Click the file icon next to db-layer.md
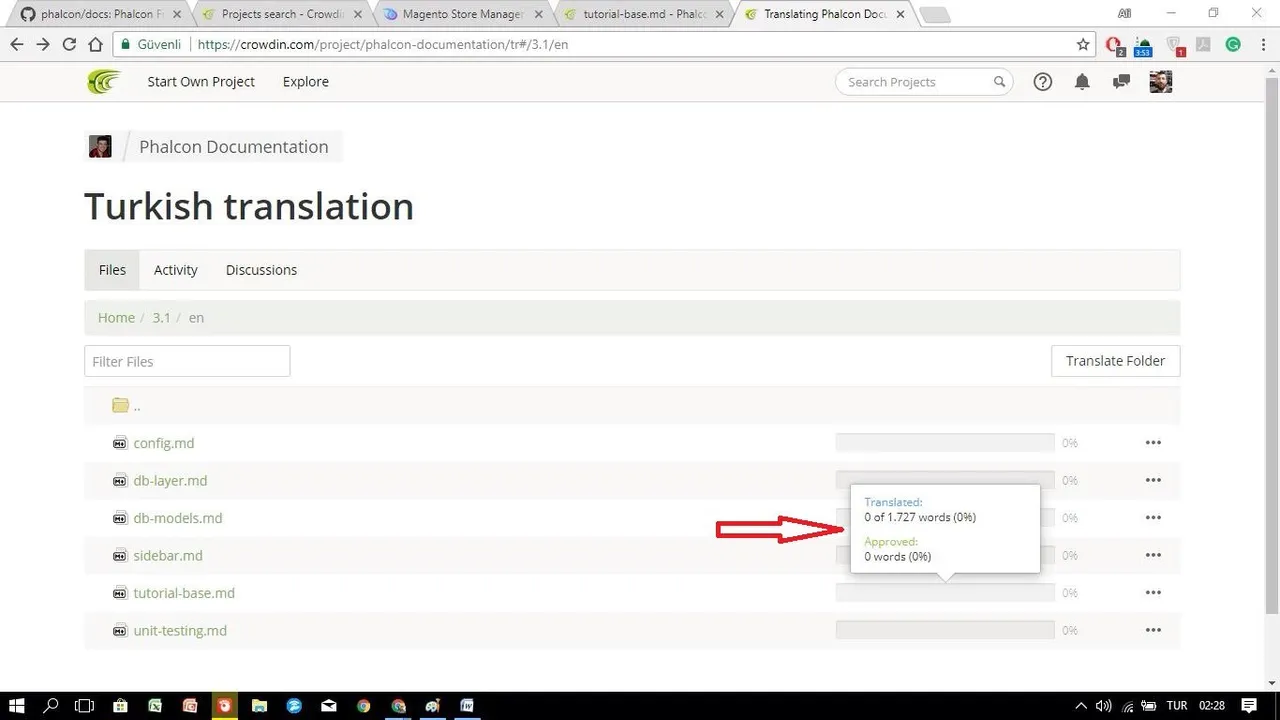The width and height of the screenshot is (1280, 720). (x=120, y=481)
